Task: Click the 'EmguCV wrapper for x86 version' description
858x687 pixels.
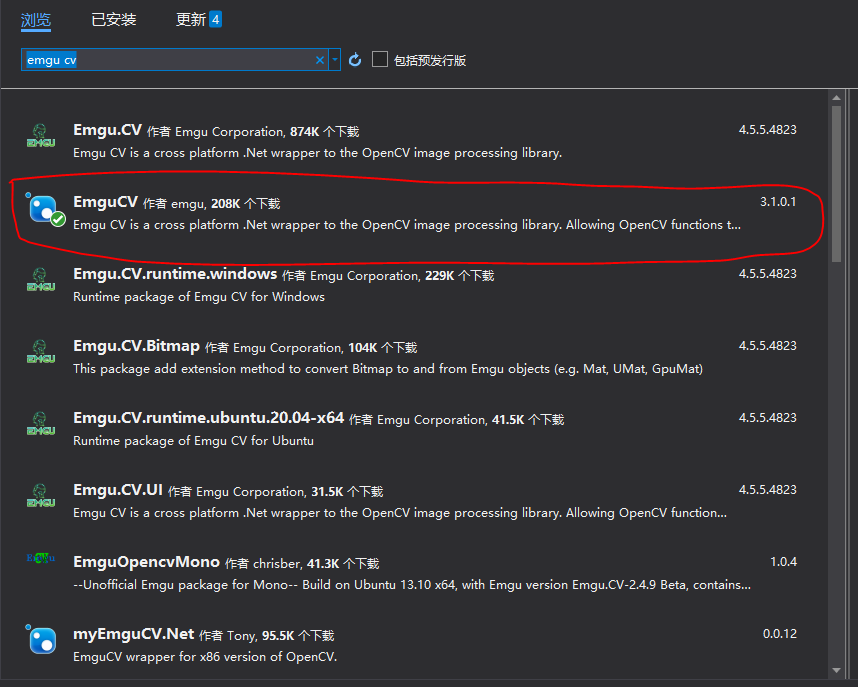Action: pyautogui.click(x=205, y=657)
